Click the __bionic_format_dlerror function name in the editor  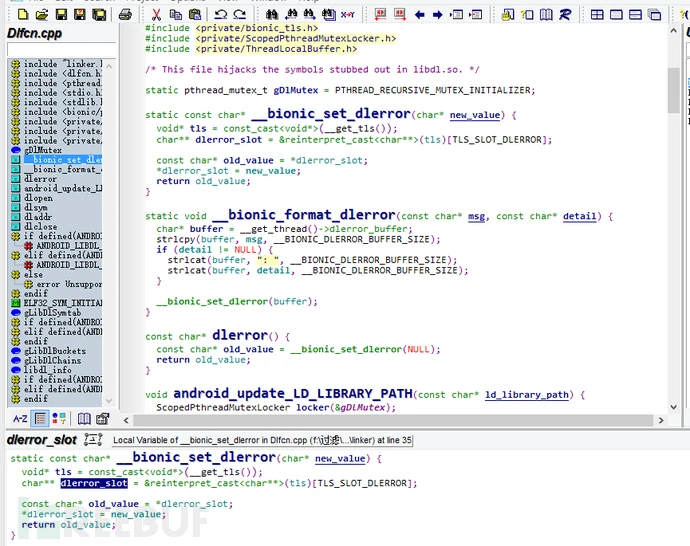304,214
